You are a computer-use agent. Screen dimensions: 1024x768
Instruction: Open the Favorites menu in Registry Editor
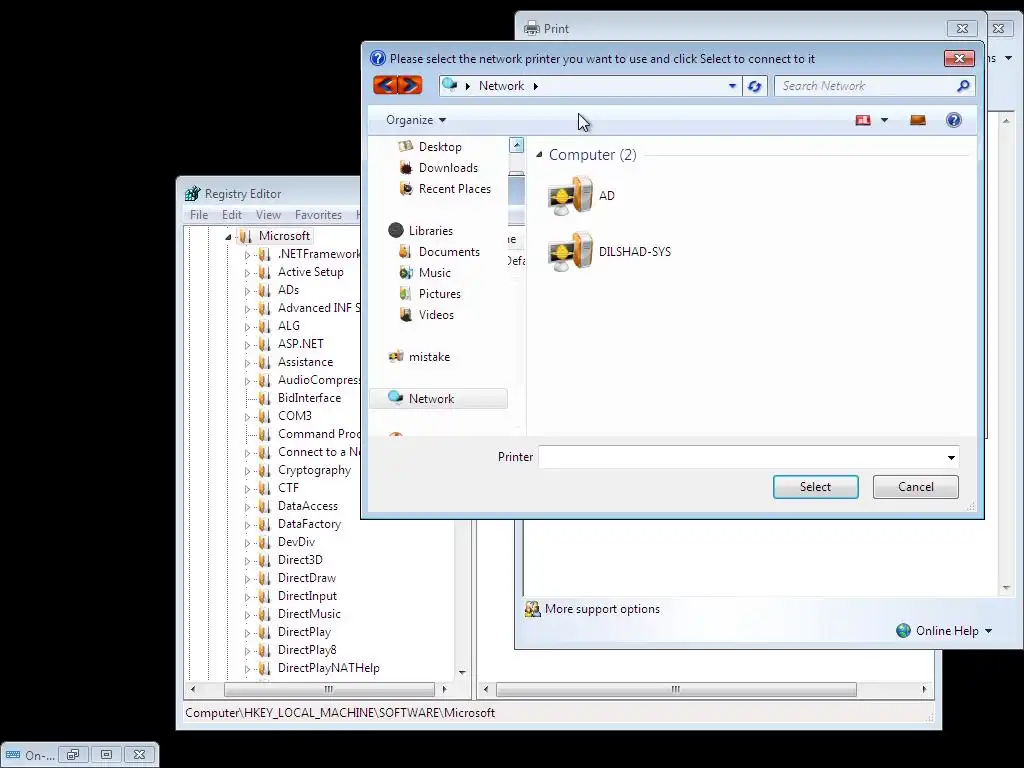click(318, 215)
